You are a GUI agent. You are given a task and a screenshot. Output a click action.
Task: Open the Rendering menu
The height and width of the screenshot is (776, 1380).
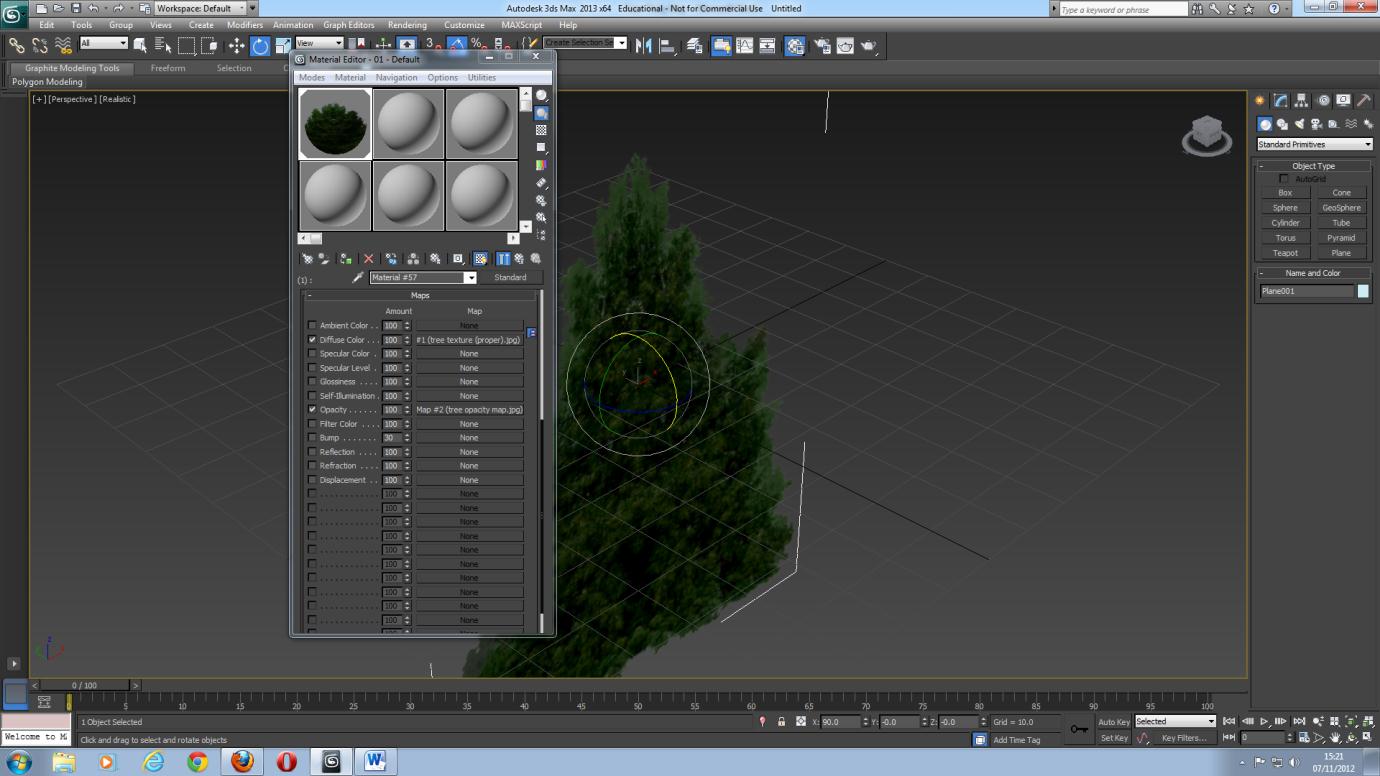pyautogui.click(x=407, y=25)
